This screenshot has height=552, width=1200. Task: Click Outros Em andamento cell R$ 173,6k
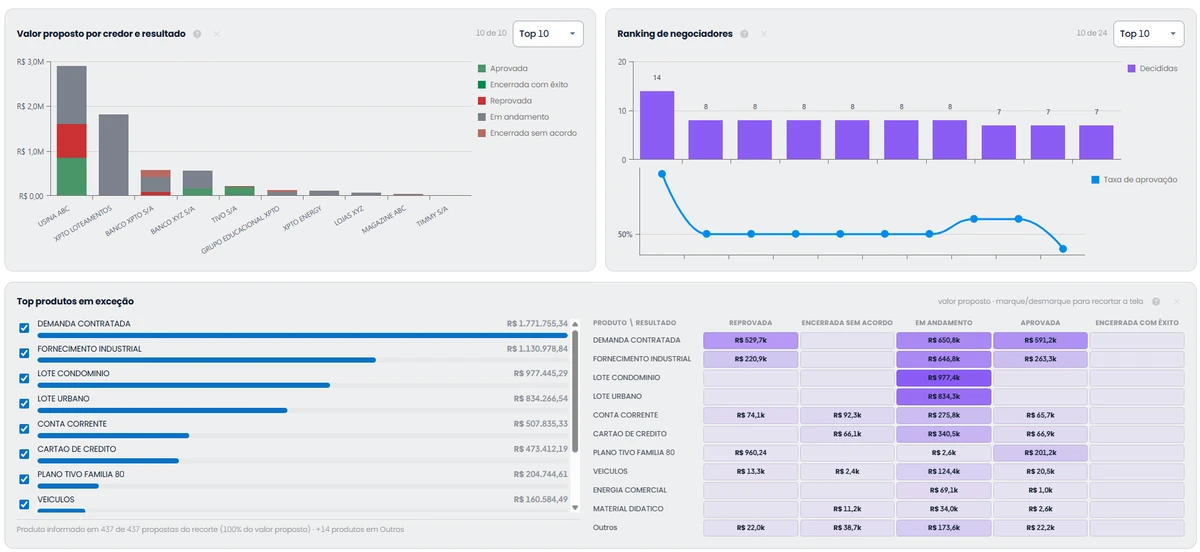coord(943,528)
